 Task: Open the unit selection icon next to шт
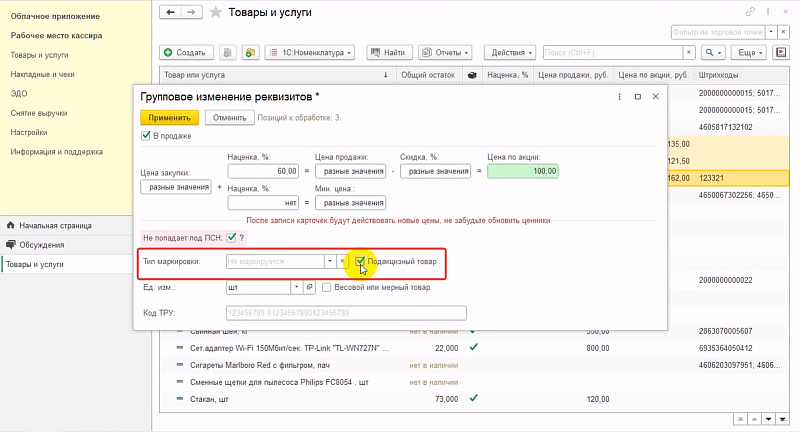point(309,287)
